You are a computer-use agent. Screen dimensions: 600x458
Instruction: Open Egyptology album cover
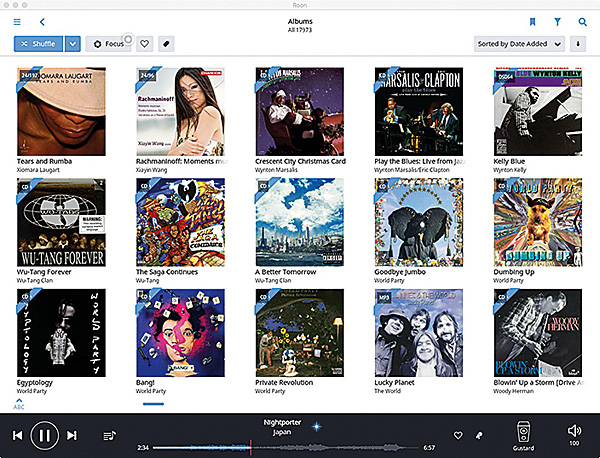(61, 333)
